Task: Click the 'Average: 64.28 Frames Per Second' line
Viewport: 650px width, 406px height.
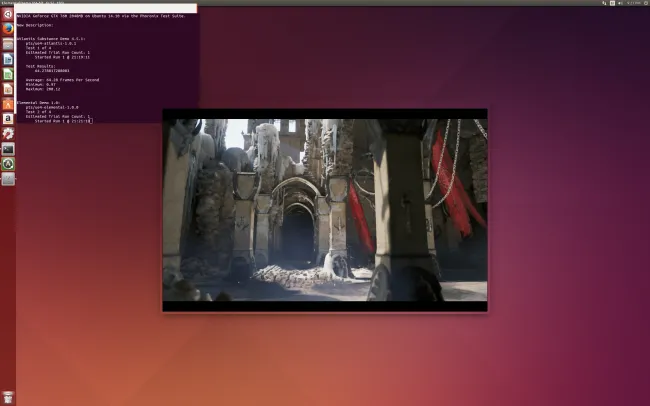Action: coord(62,80)
